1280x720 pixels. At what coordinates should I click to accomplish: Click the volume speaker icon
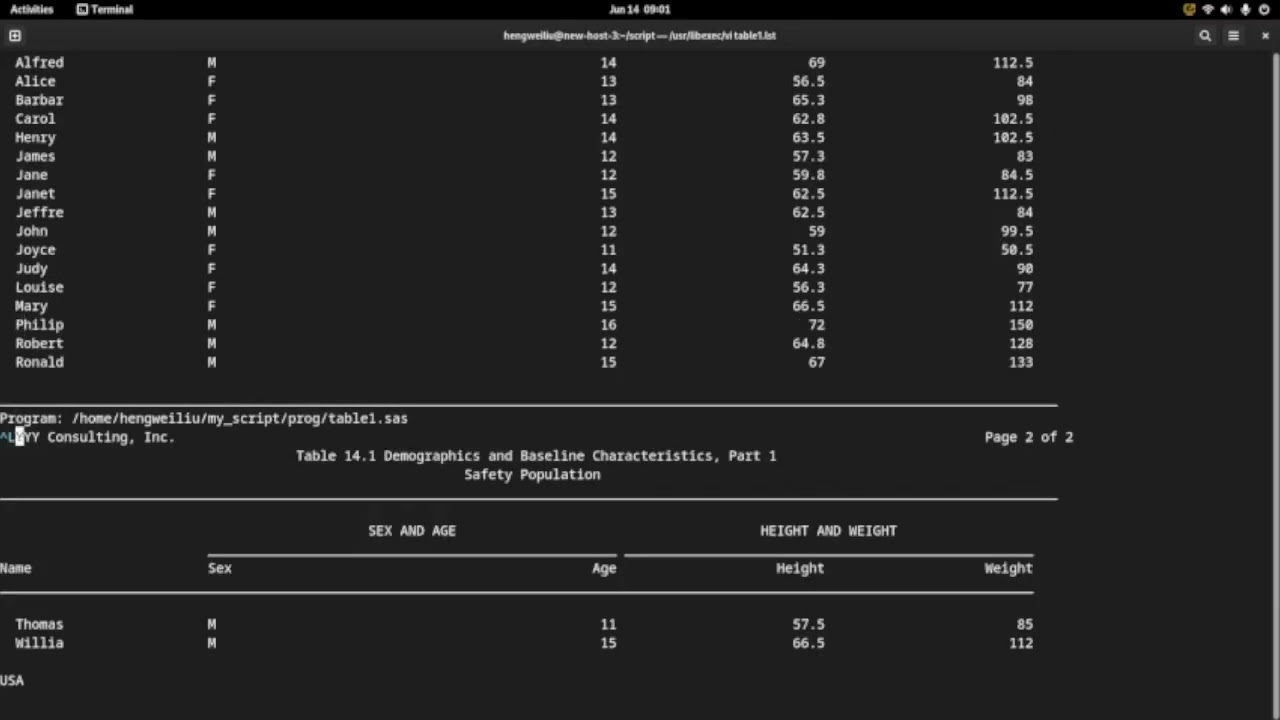(1227, 9)
